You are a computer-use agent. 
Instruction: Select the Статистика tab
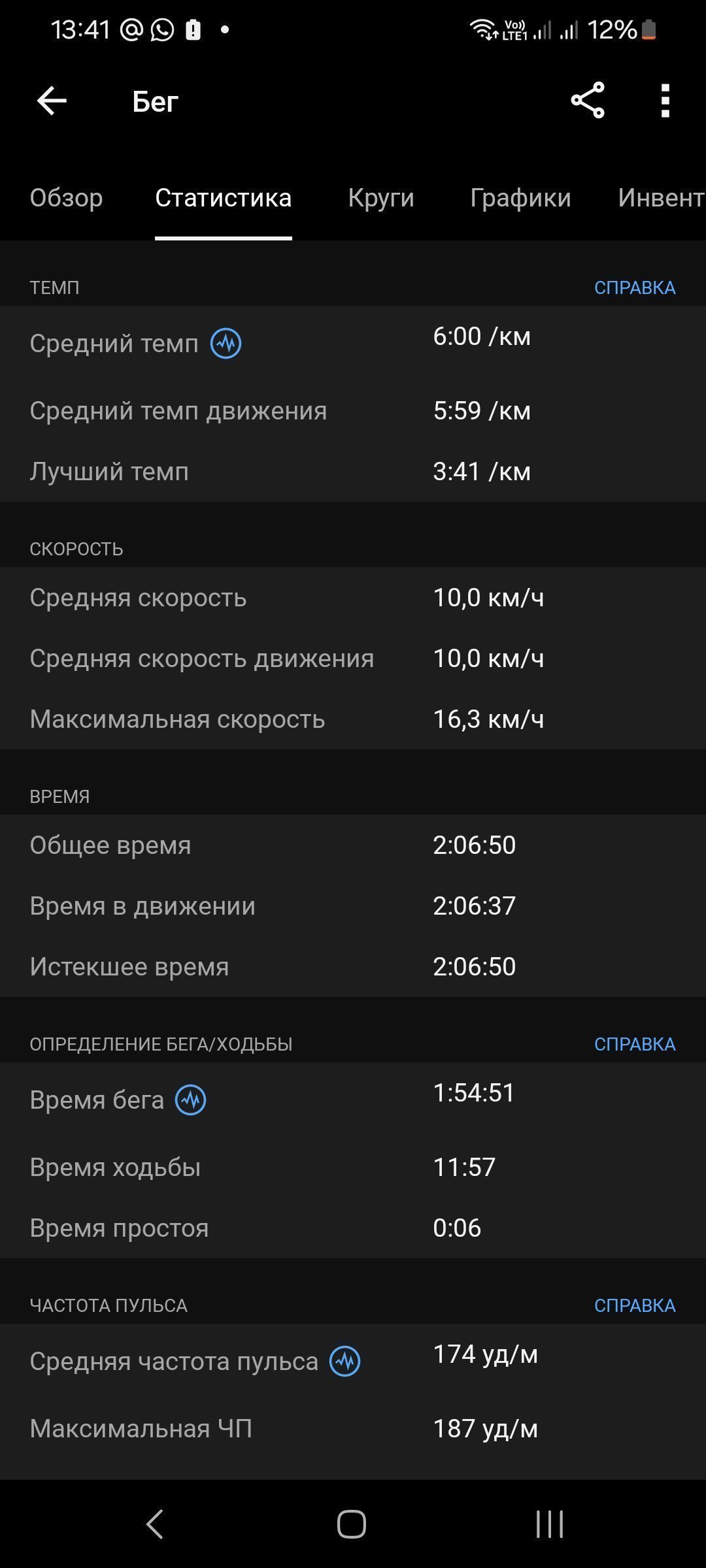pyautogui.click(x=224, y=197)
